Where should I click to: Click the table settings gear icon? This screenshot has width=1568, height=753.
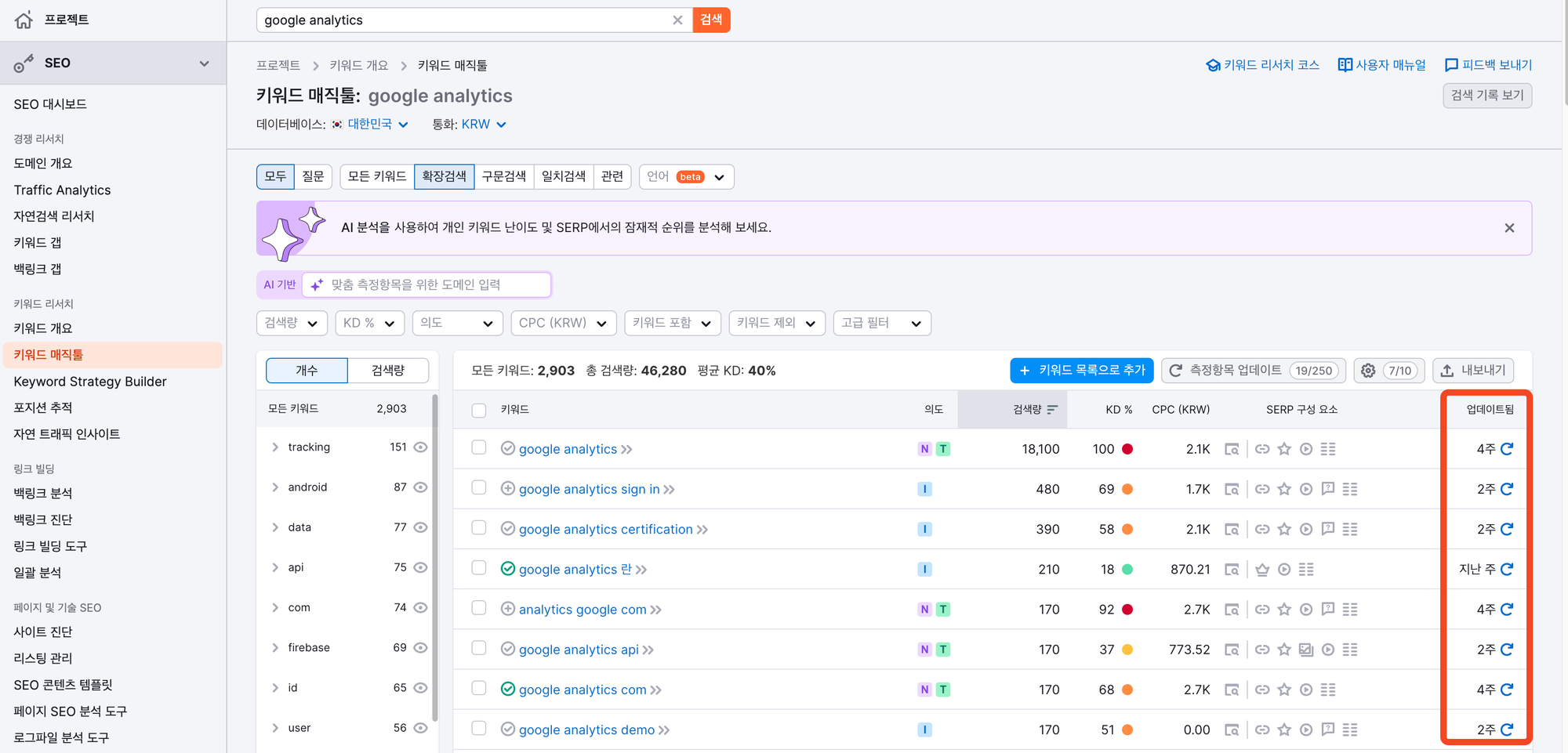pos(1368,371)
